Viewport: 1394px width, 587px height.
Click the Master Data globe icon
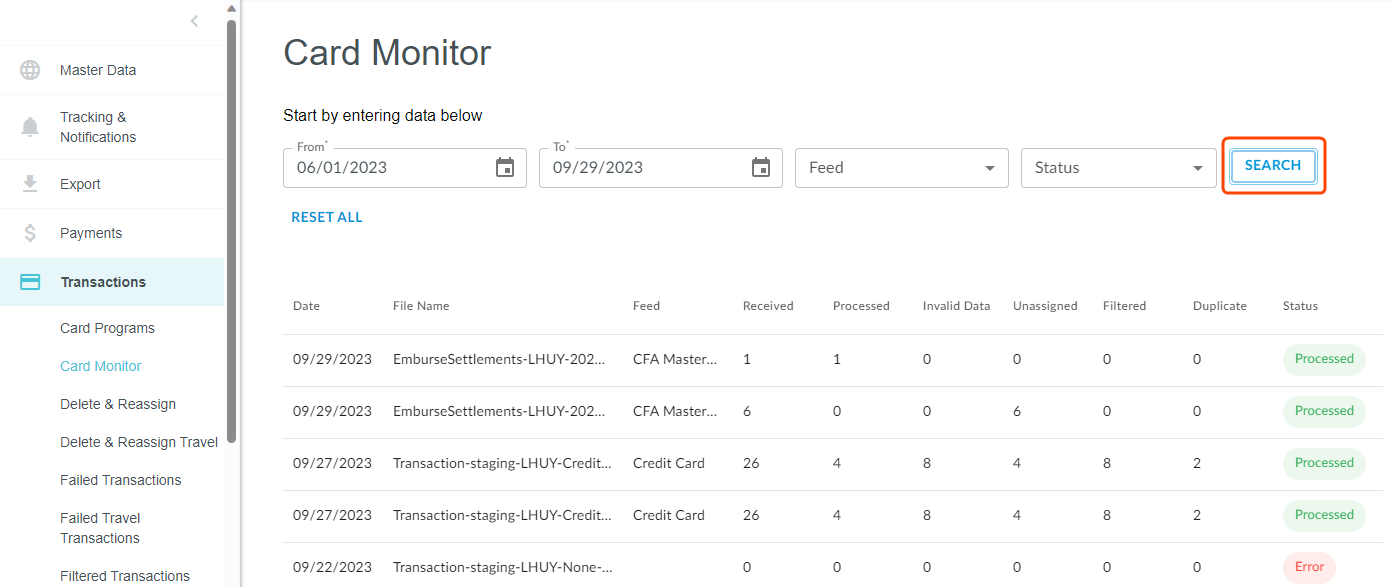pyautogui.click(x=30, y=70)
